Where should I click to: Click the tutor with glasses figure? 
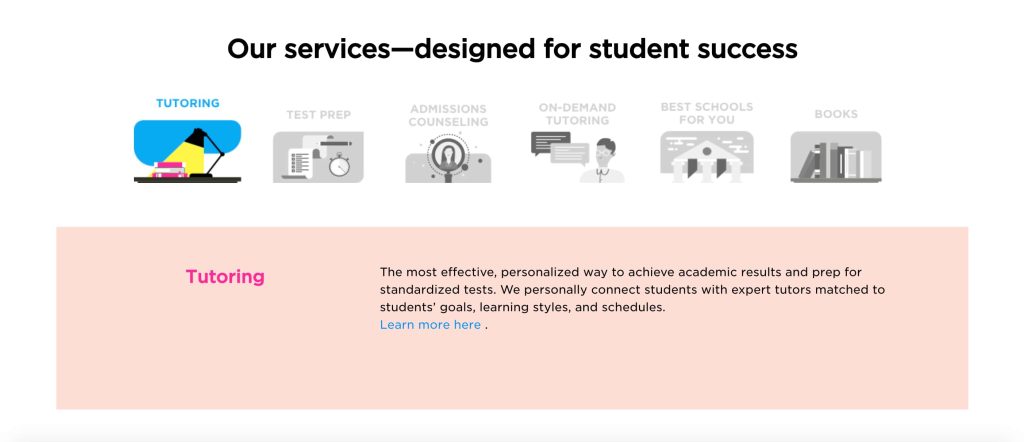pos(602,160)
